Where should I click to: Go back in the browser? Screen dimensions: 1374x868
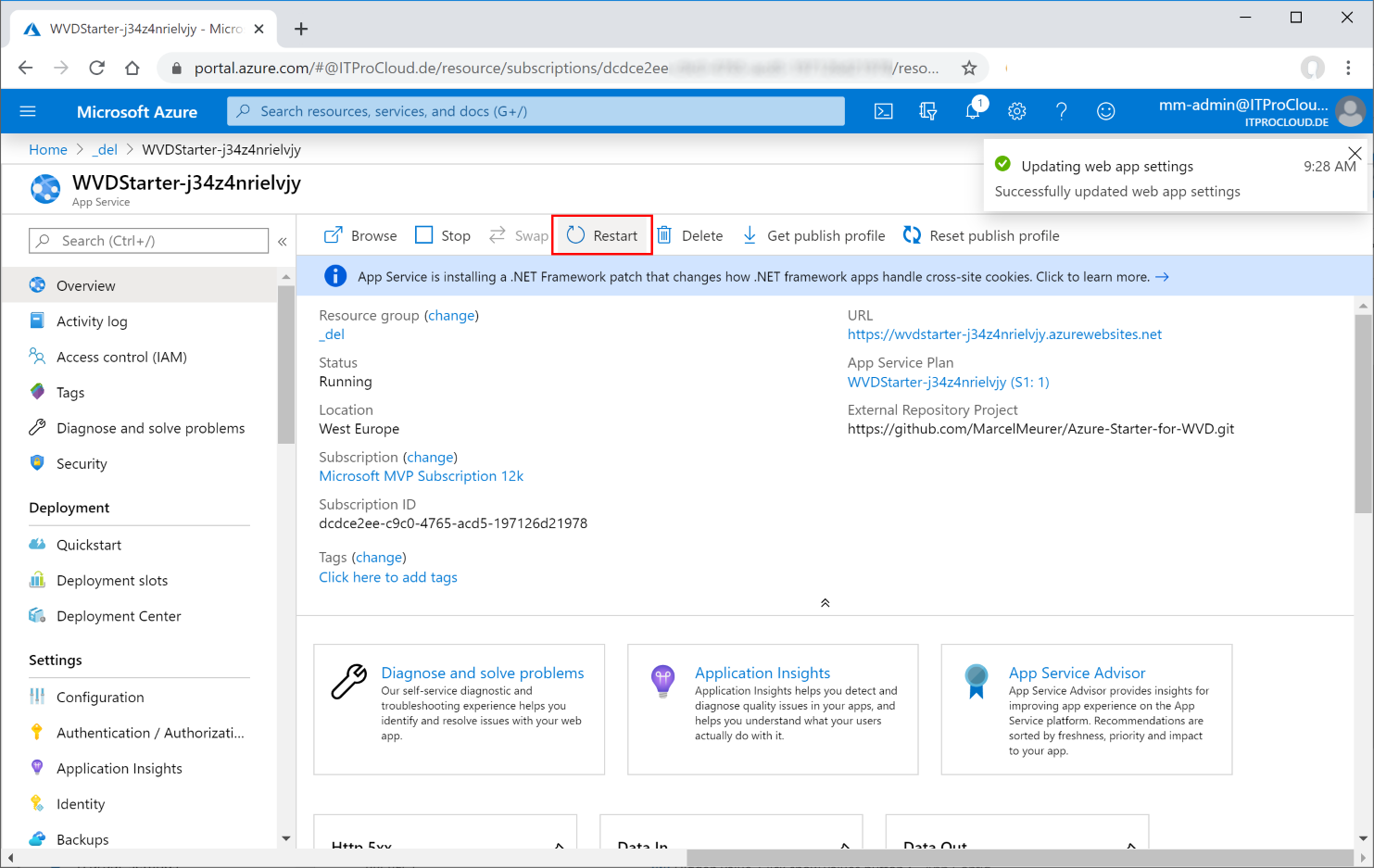[x=25, y=68]
